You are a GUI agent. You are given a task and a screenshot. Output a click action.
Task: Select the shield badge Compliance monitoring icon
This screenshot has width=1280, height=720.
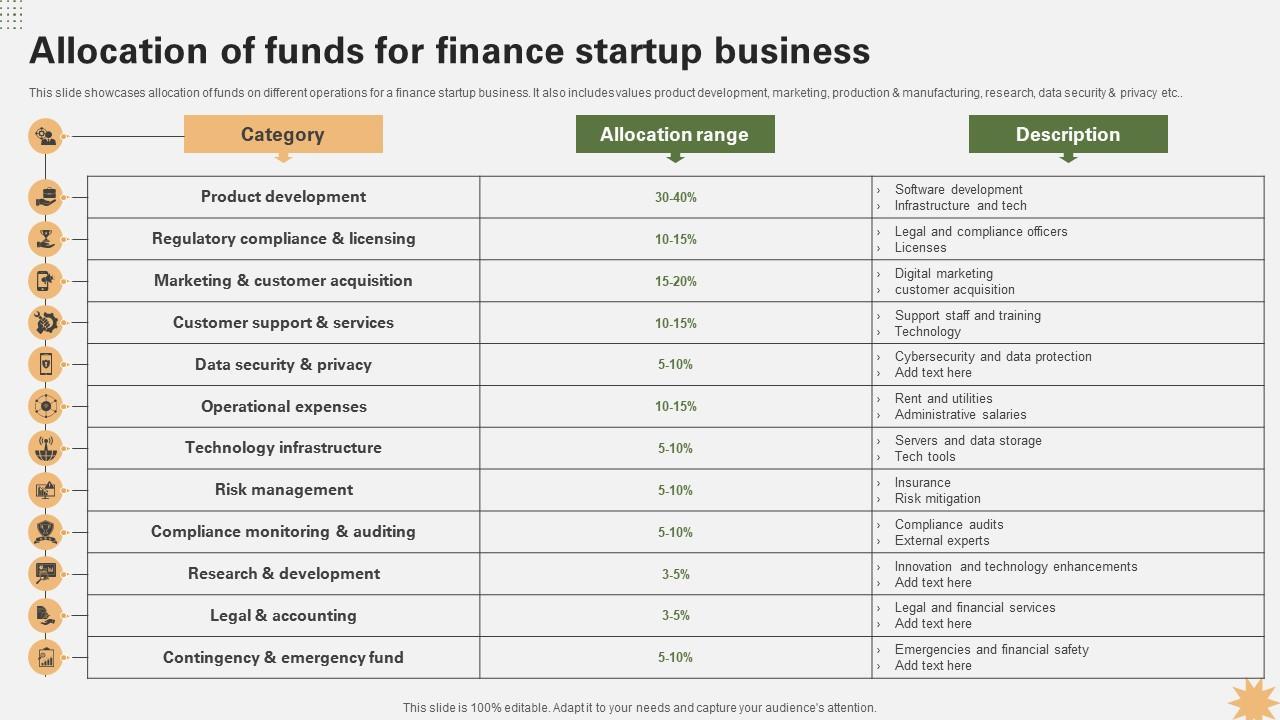pyautogui.click(x=46, y=532)
